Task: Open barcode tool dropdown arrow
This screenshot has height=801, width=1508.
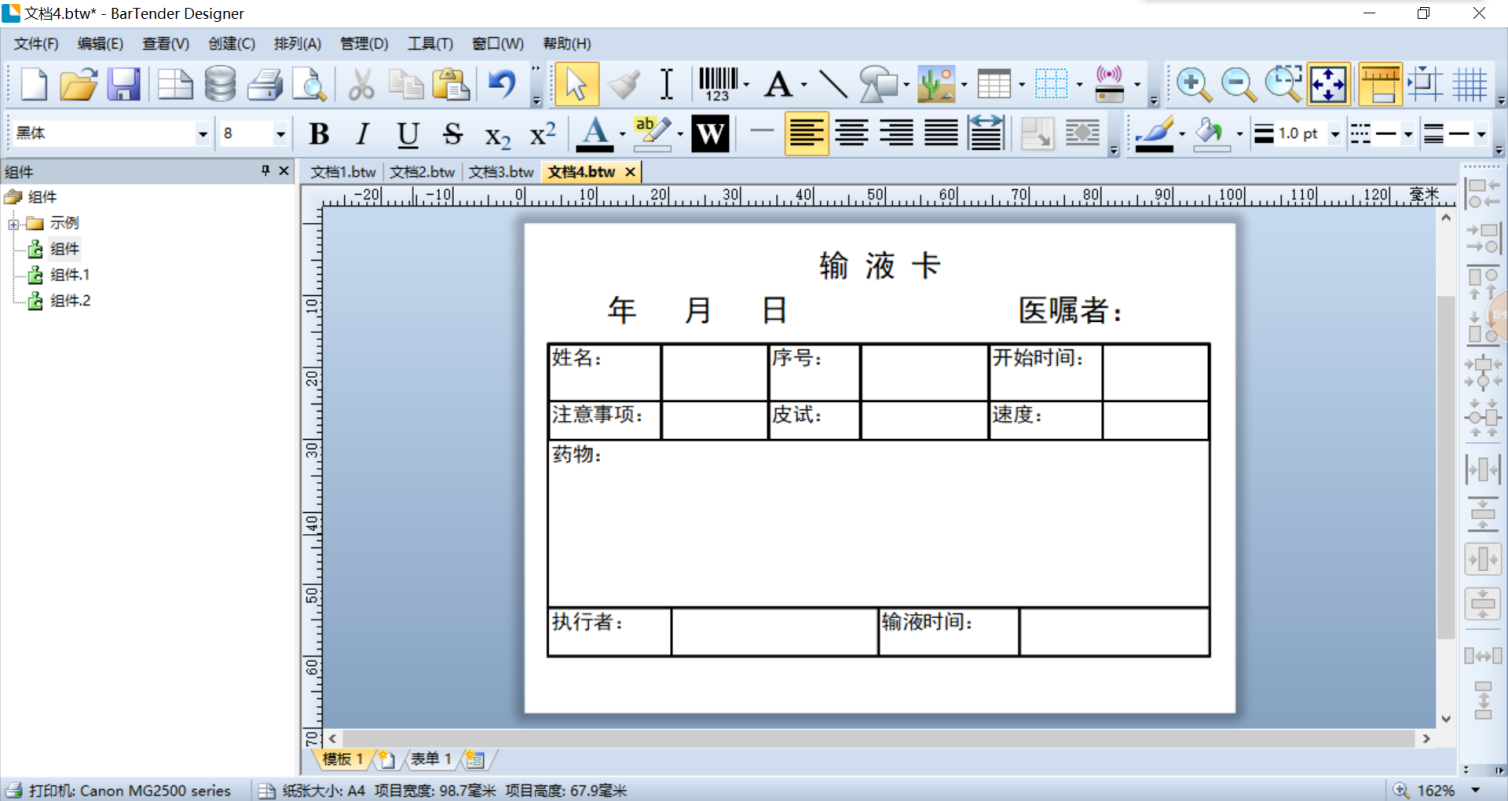Action: point(747,84)
